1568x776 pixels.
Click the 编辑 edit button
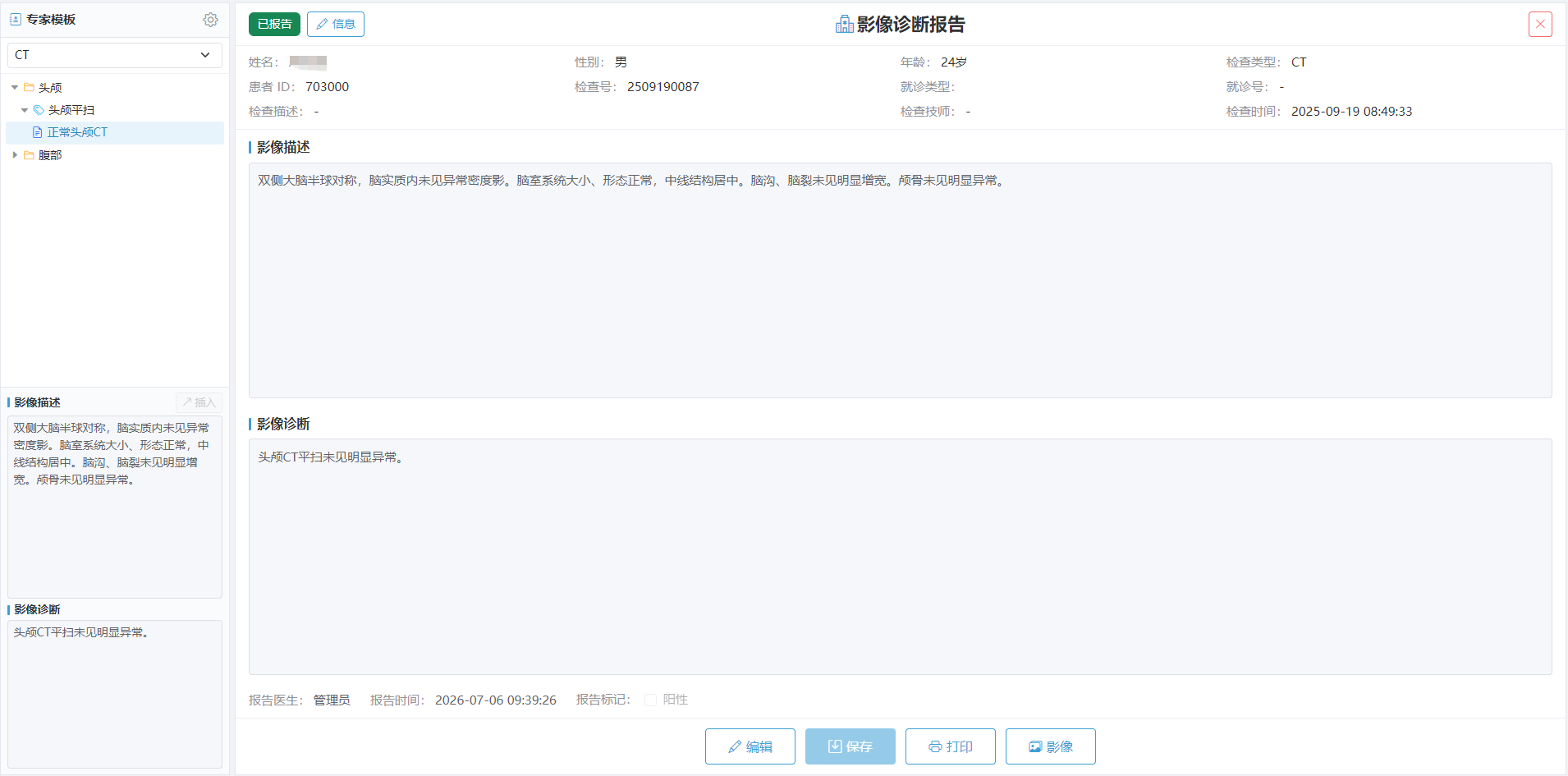pyautogui.click(x=750, y=746)
